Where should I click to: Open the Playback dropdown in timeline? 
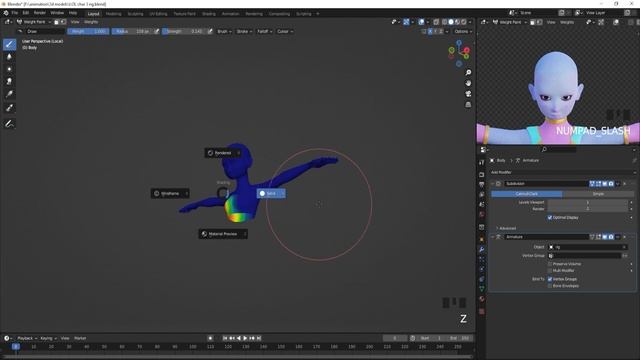(x=27, y=338)
